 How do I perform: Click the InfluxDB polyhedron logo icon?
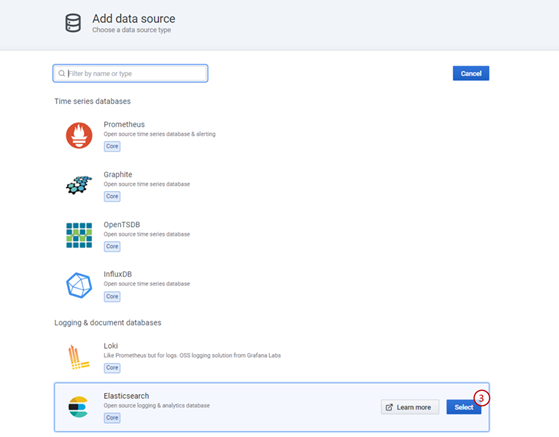tap(79, 285)
